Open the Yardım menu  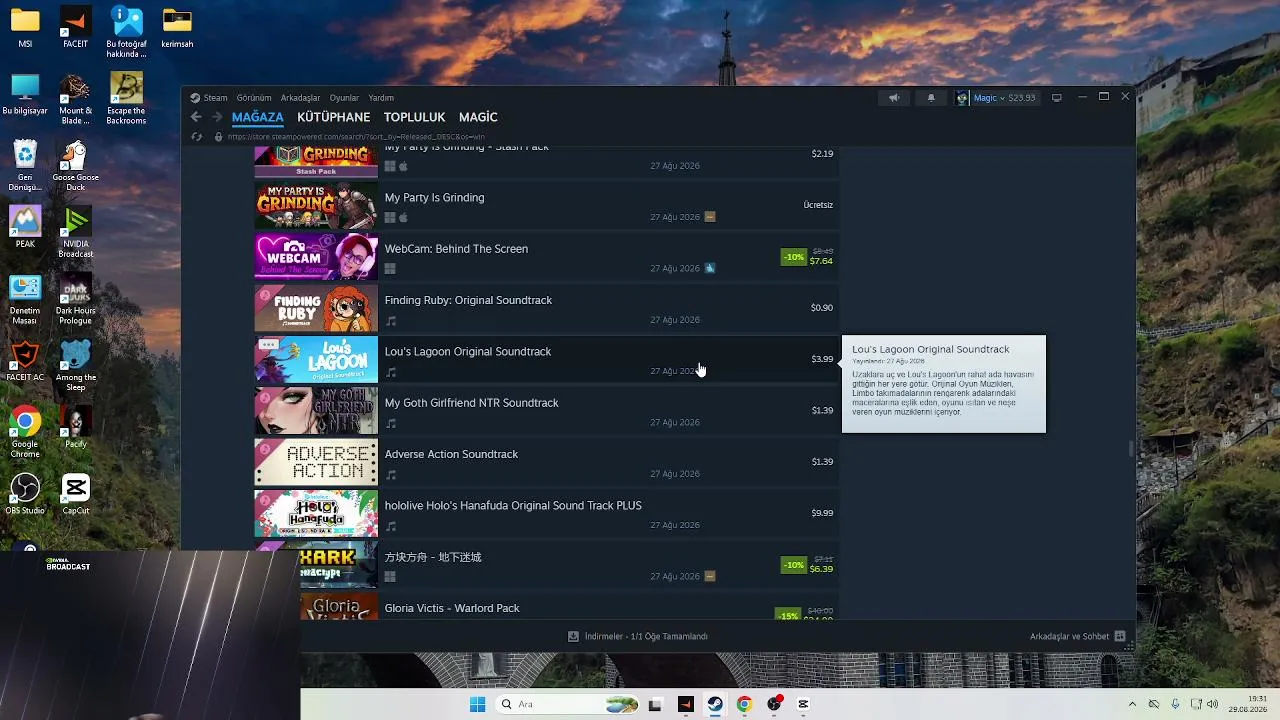[x=381, y=98]
